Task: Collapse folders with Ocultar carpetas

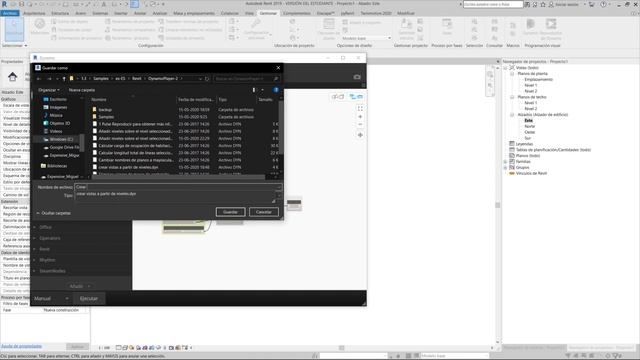Action: point(53,213)
